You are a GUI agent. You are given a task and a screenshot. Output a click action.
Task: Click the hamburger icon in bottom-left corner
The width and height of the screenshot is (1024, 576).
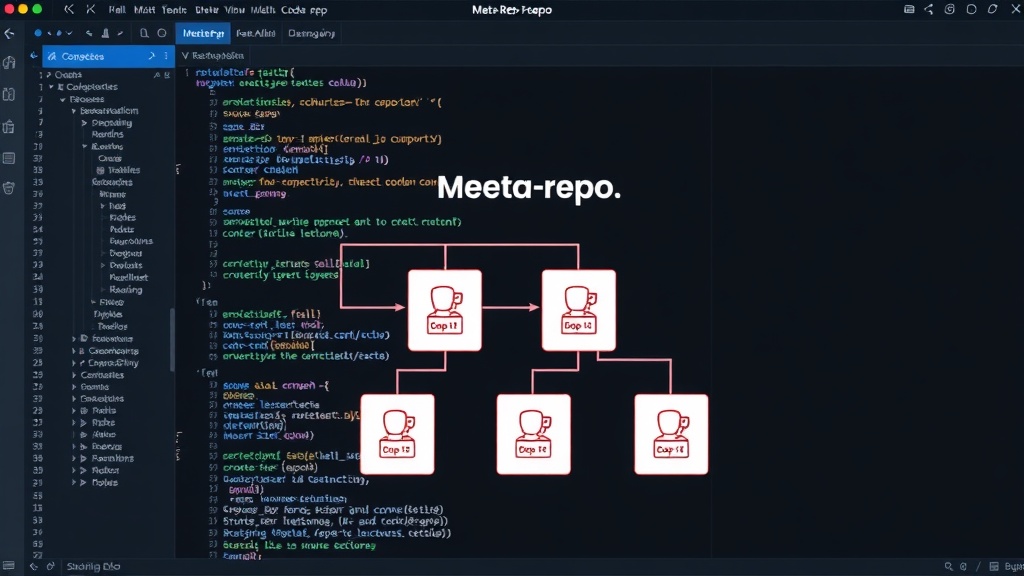[8, 566]
